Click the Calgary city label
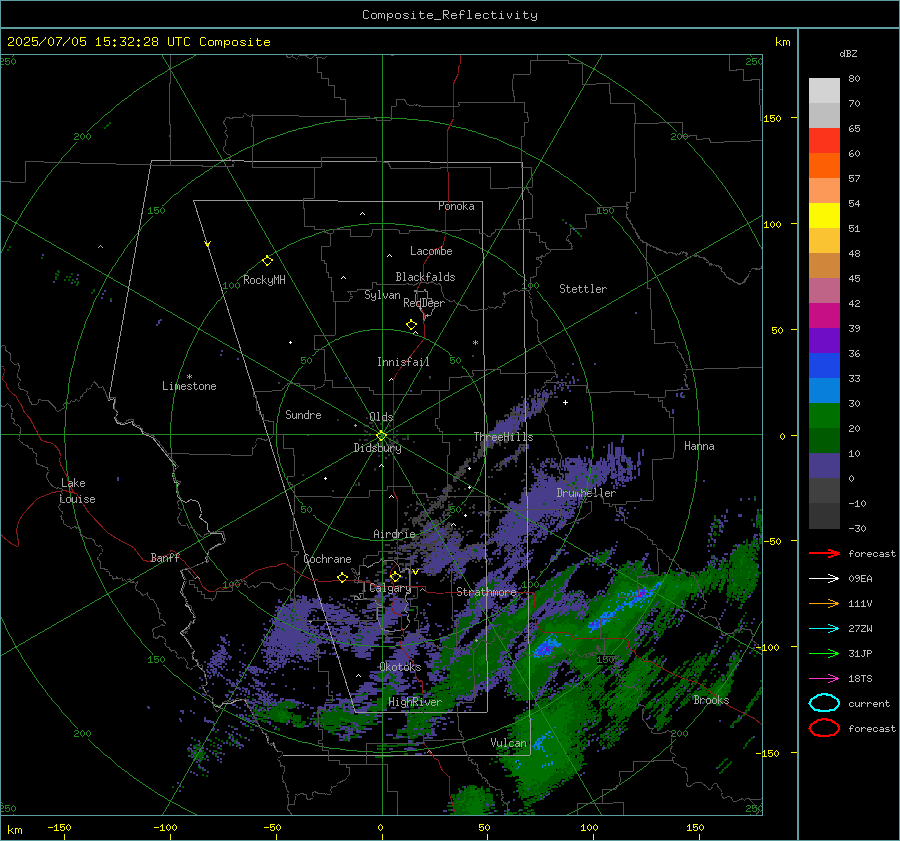Screen dimensions: 900x841 pos(390,588)
